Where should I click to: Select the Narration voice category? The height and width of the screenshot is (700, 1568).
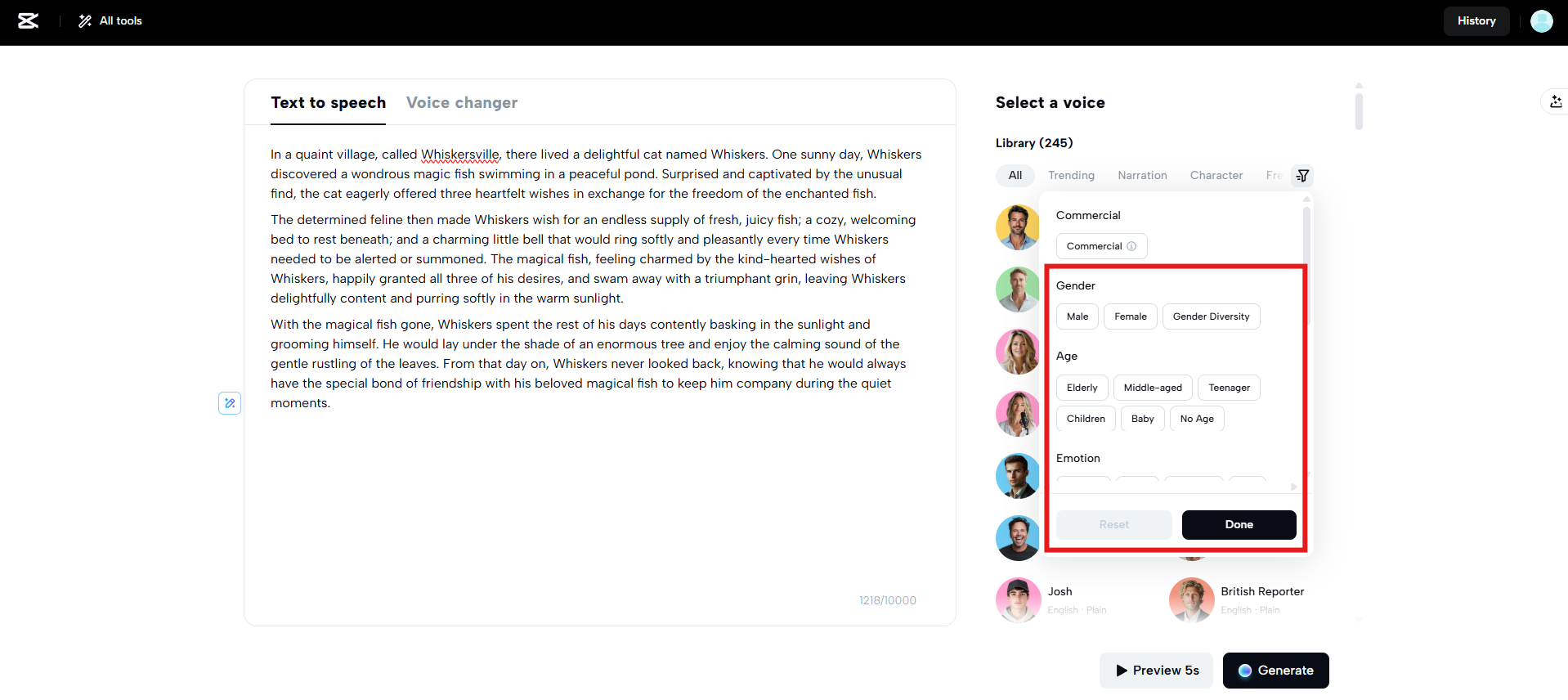coord(1142,176)
